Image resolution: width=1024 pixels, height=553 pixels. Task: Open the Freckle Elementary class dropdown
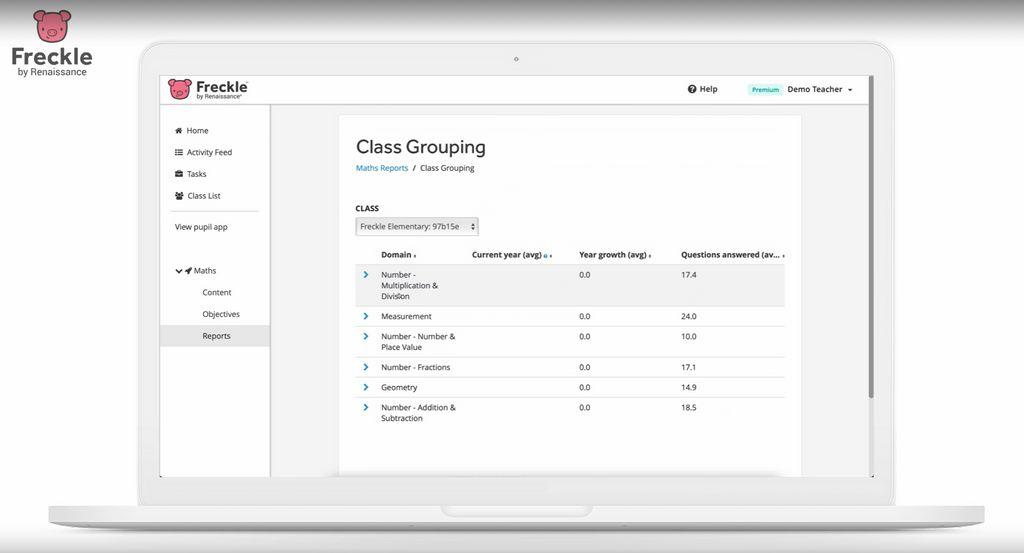pos(417,227)
